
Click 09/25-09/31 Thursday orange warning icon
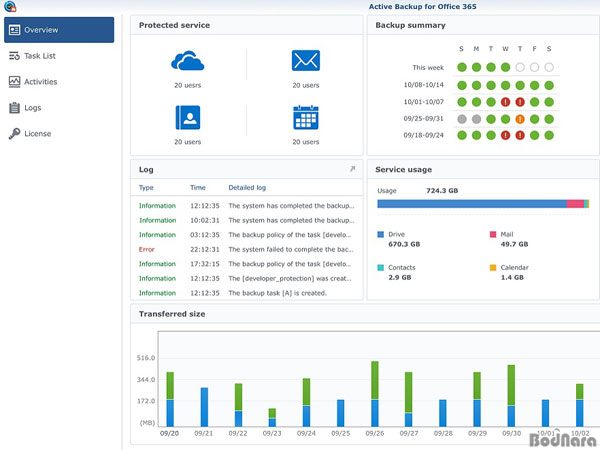tap(520, 119)
